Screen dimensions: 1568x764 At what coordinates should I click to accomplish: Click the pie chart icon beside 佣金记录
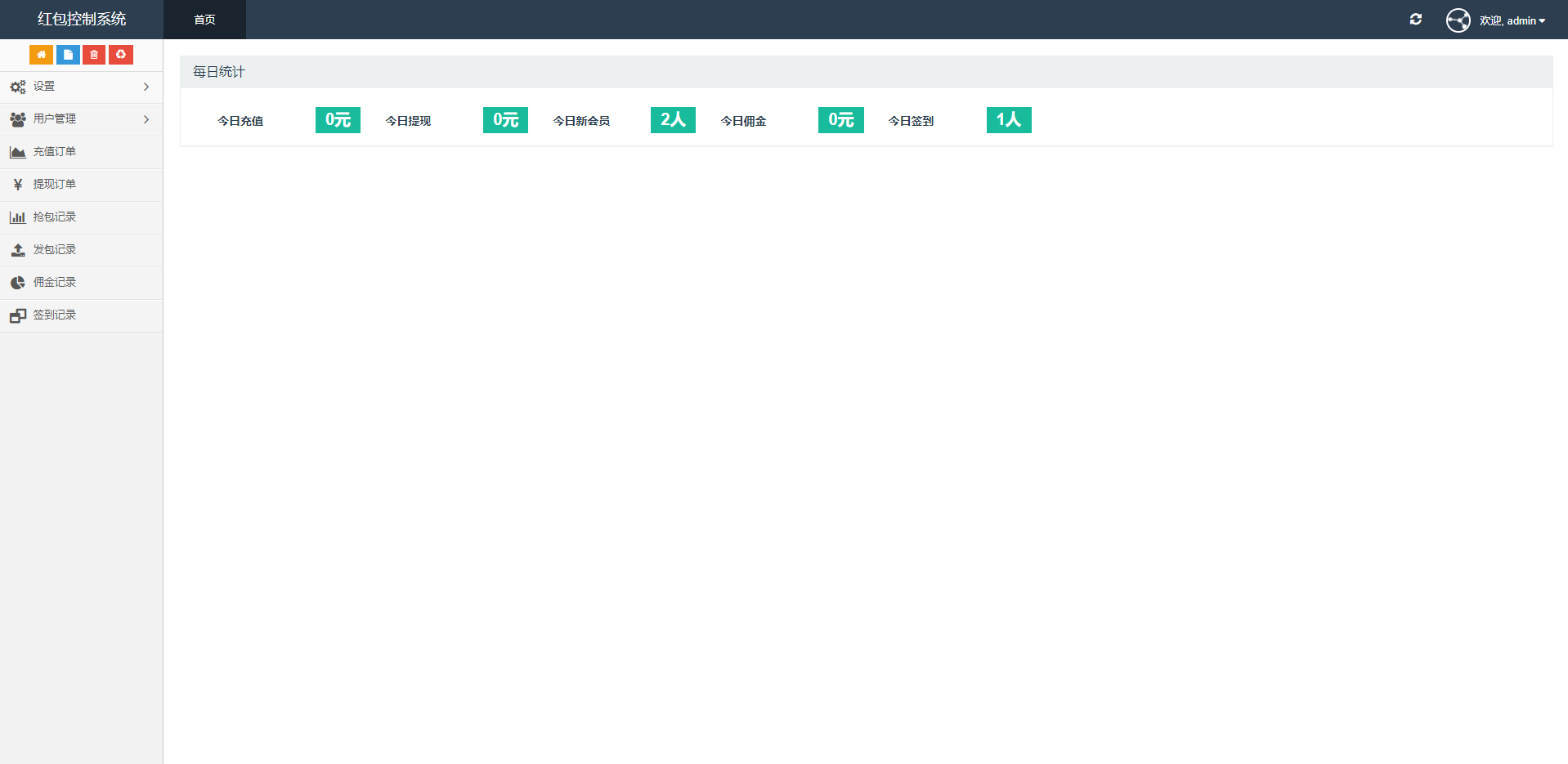(18, 283)
